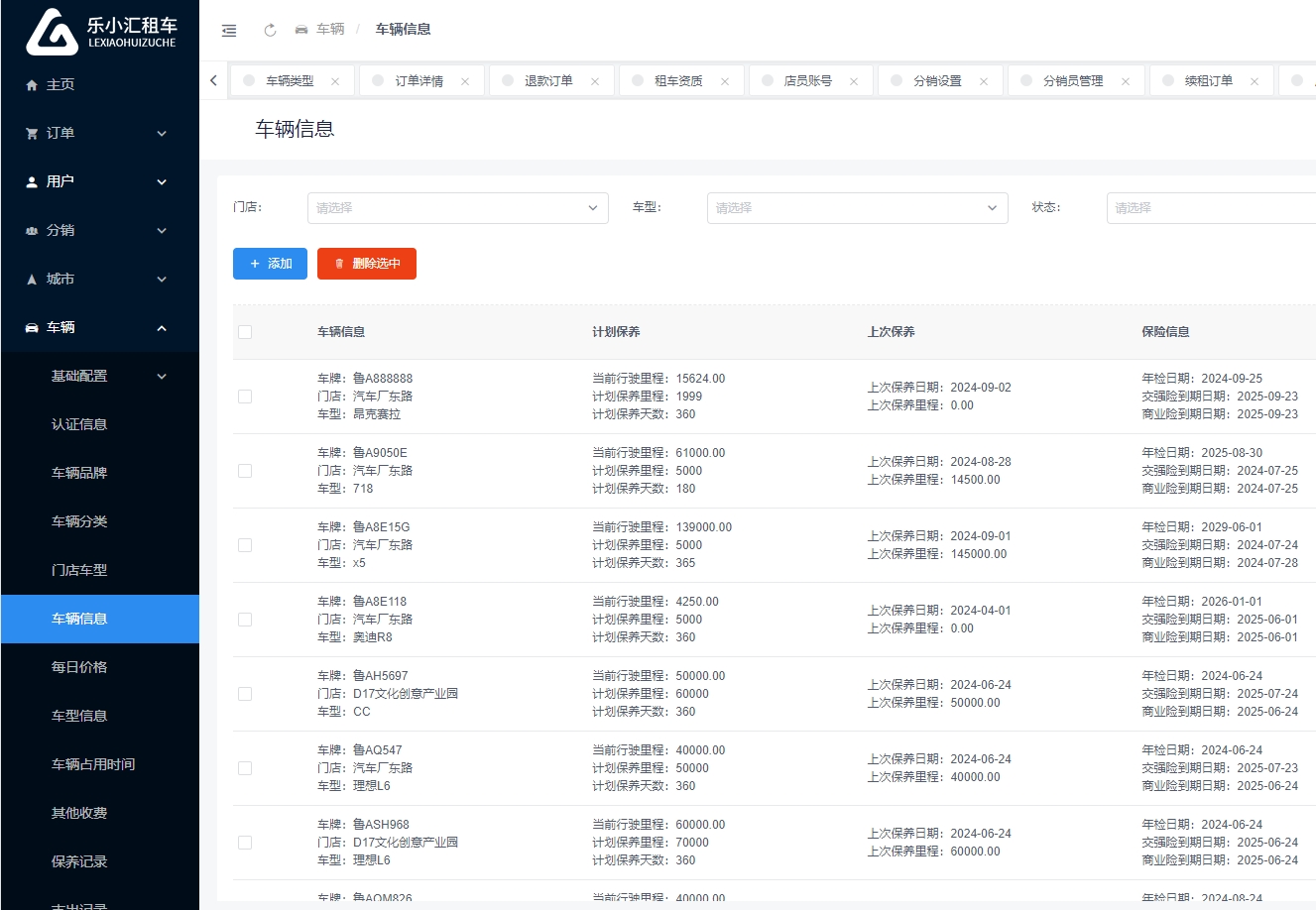
Task: Open 车辆信息 in sidebar
Action: tap(100, 620)
